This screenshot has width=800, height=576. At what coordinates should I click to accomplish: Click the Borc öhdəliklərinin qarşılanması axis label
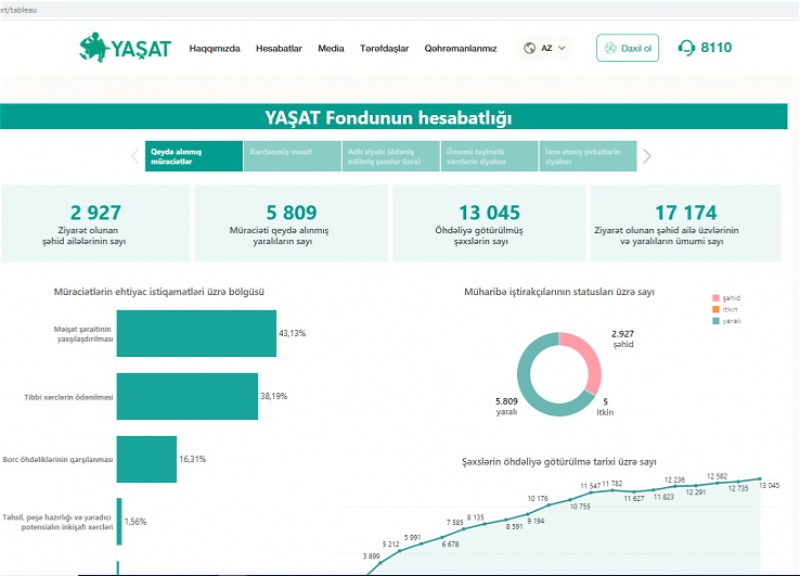point(58,460)
